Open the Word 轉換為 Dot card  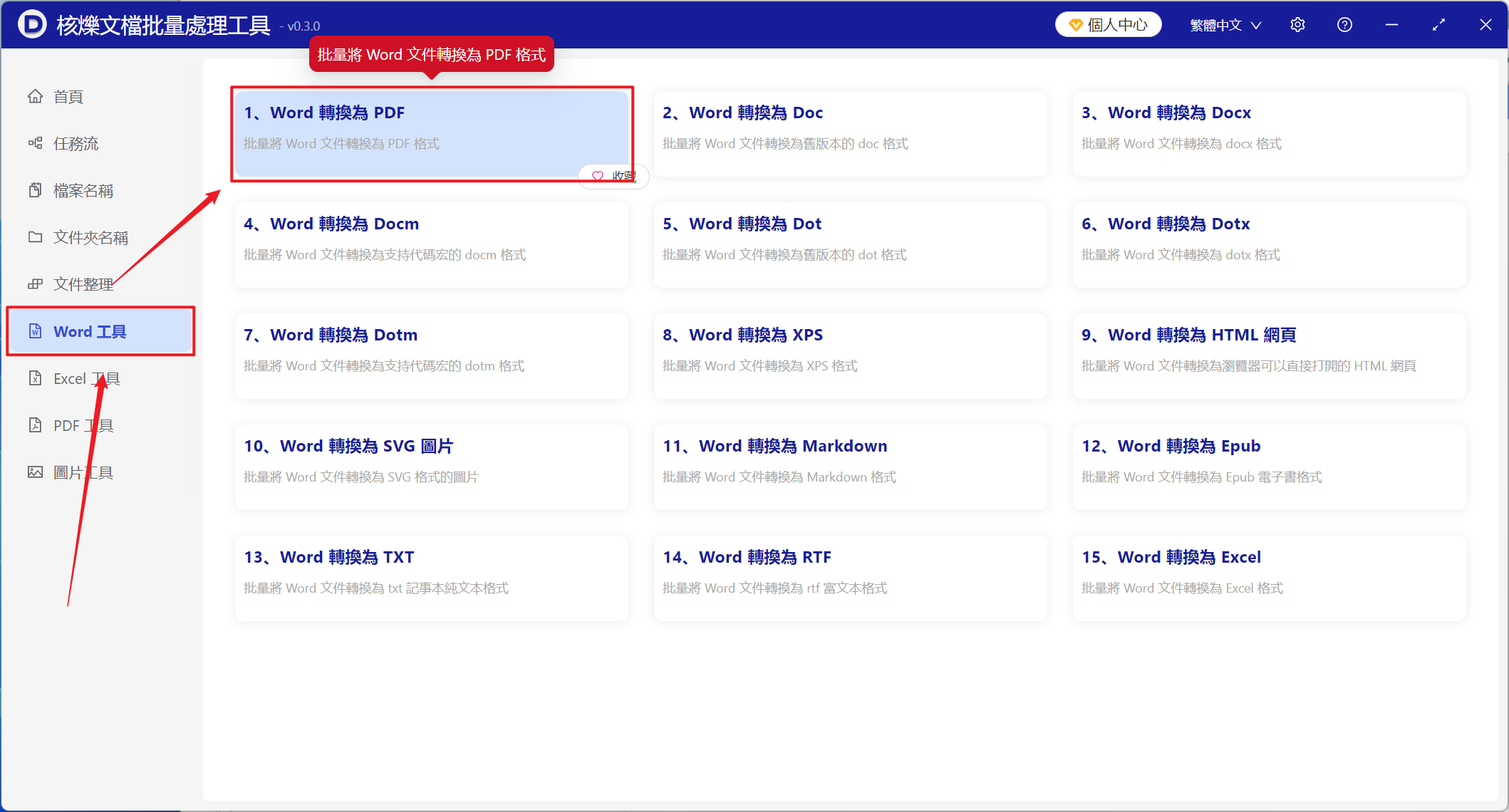[x=851, y=245]
